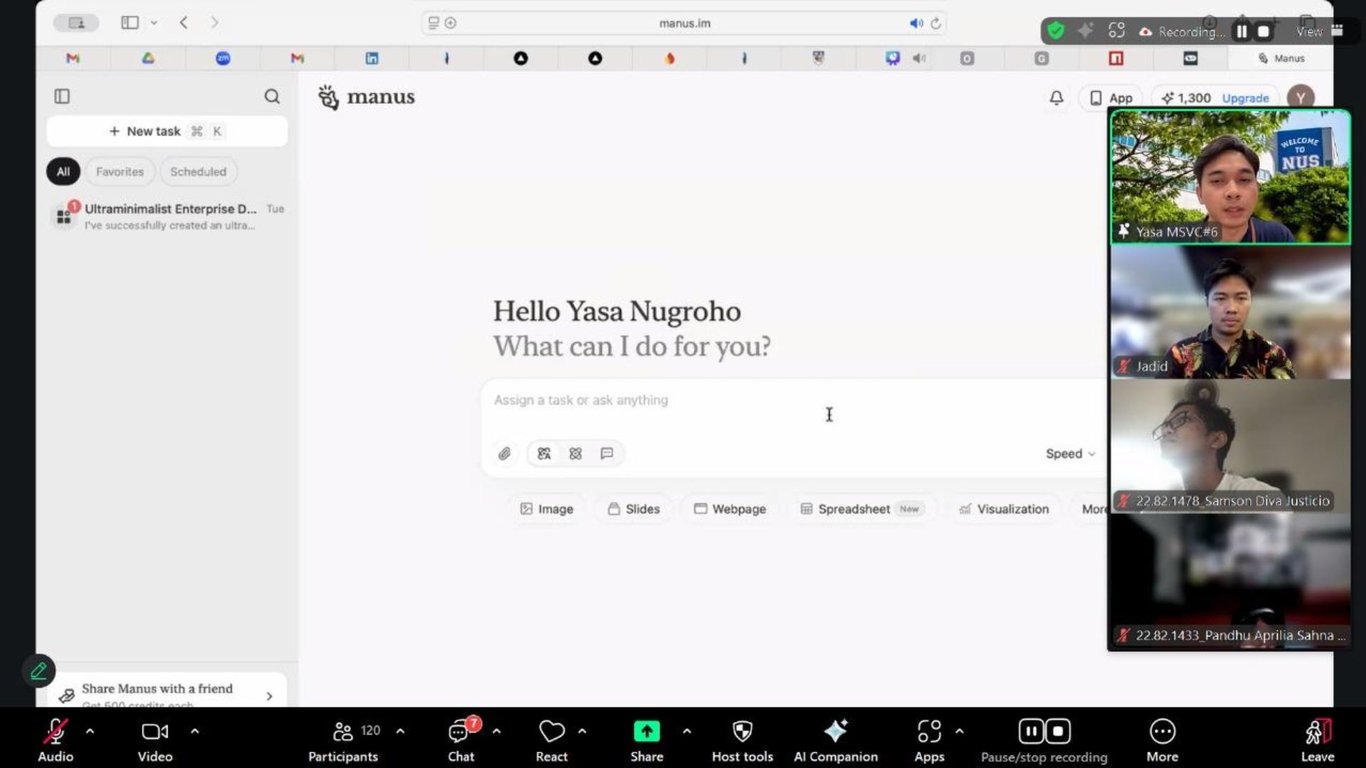Viewport: 1366px width, 768px height.
Task: Open the Y profile avatar menu
Action: tap(1299, 97)
